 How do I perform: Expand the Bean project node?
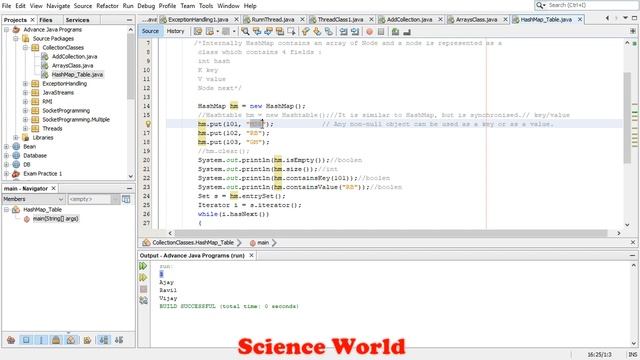7,147
